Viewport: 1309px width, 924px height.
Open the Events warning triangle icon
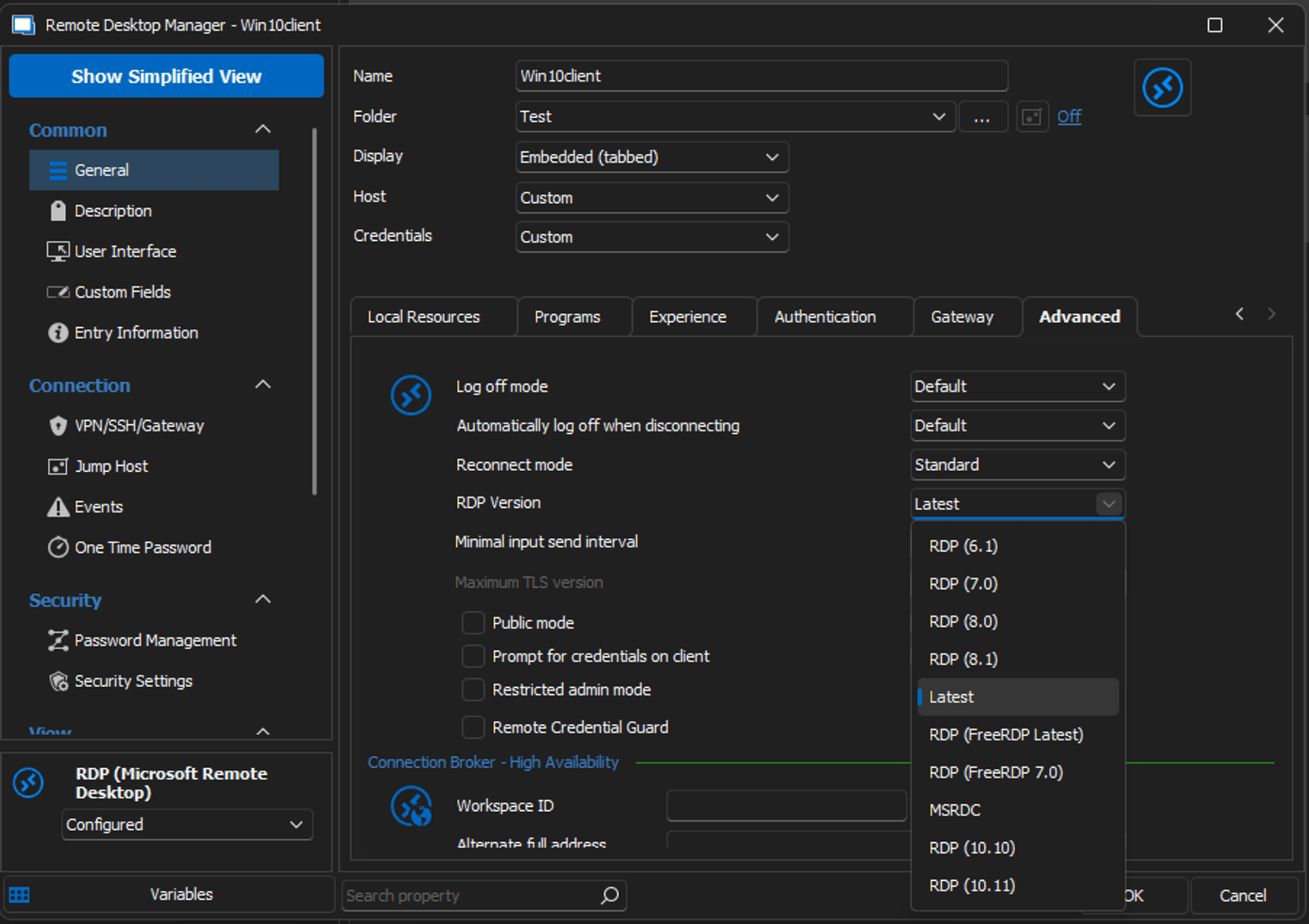[x=58, y=506]
